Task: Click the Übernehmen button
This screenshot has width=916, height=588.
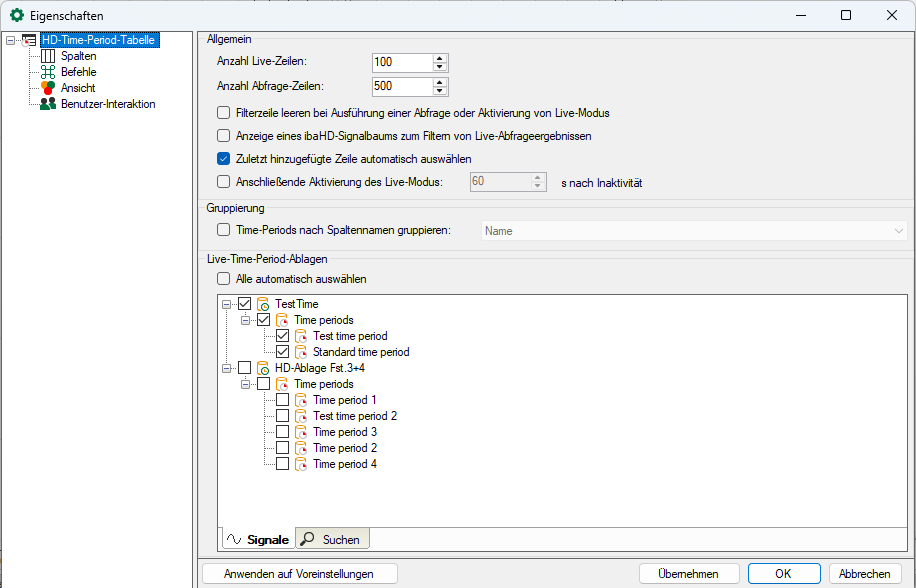Action: 688,574
